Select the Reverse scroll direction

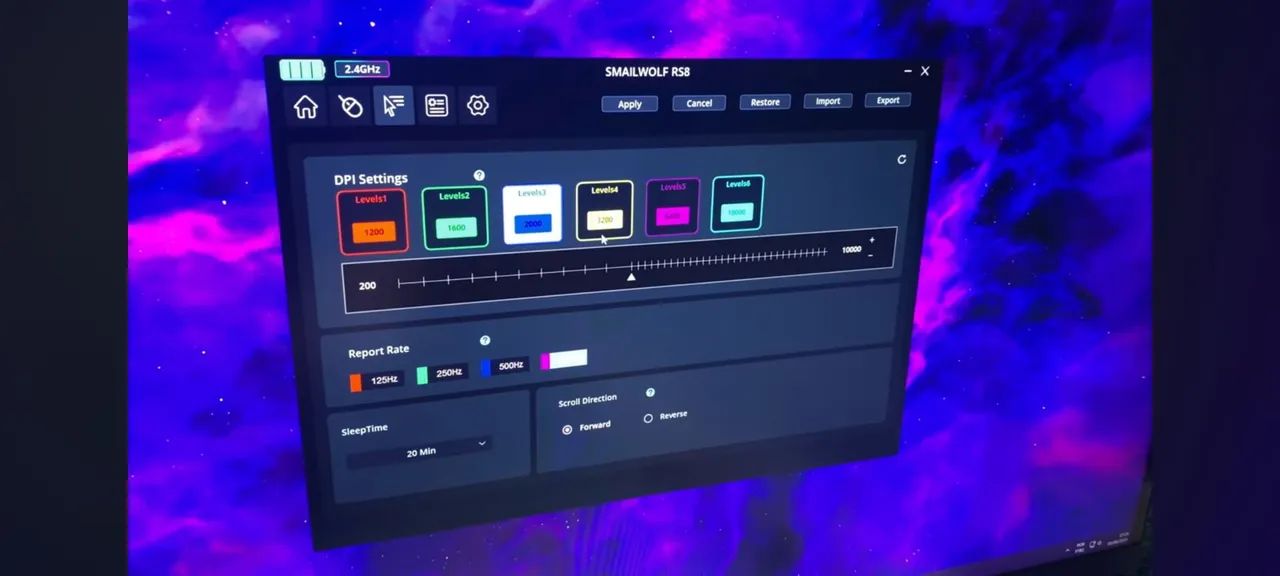point(648,418)
